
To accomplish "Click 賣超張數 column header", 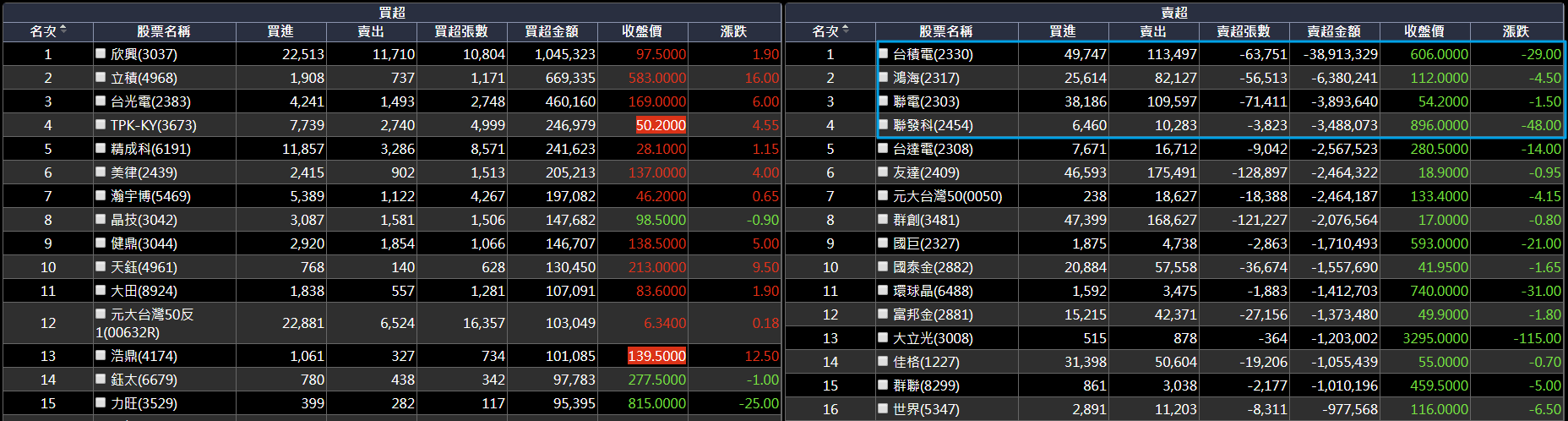I will pyautogui.click(x=1244, y=31).
